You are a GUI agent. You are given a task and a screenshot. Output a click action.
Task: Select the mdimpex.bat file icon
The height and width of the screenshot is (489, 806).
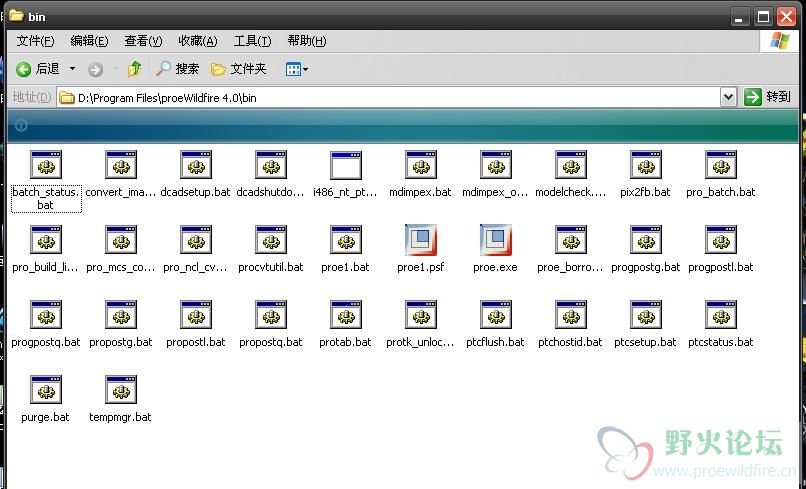[x=421, y=165]
